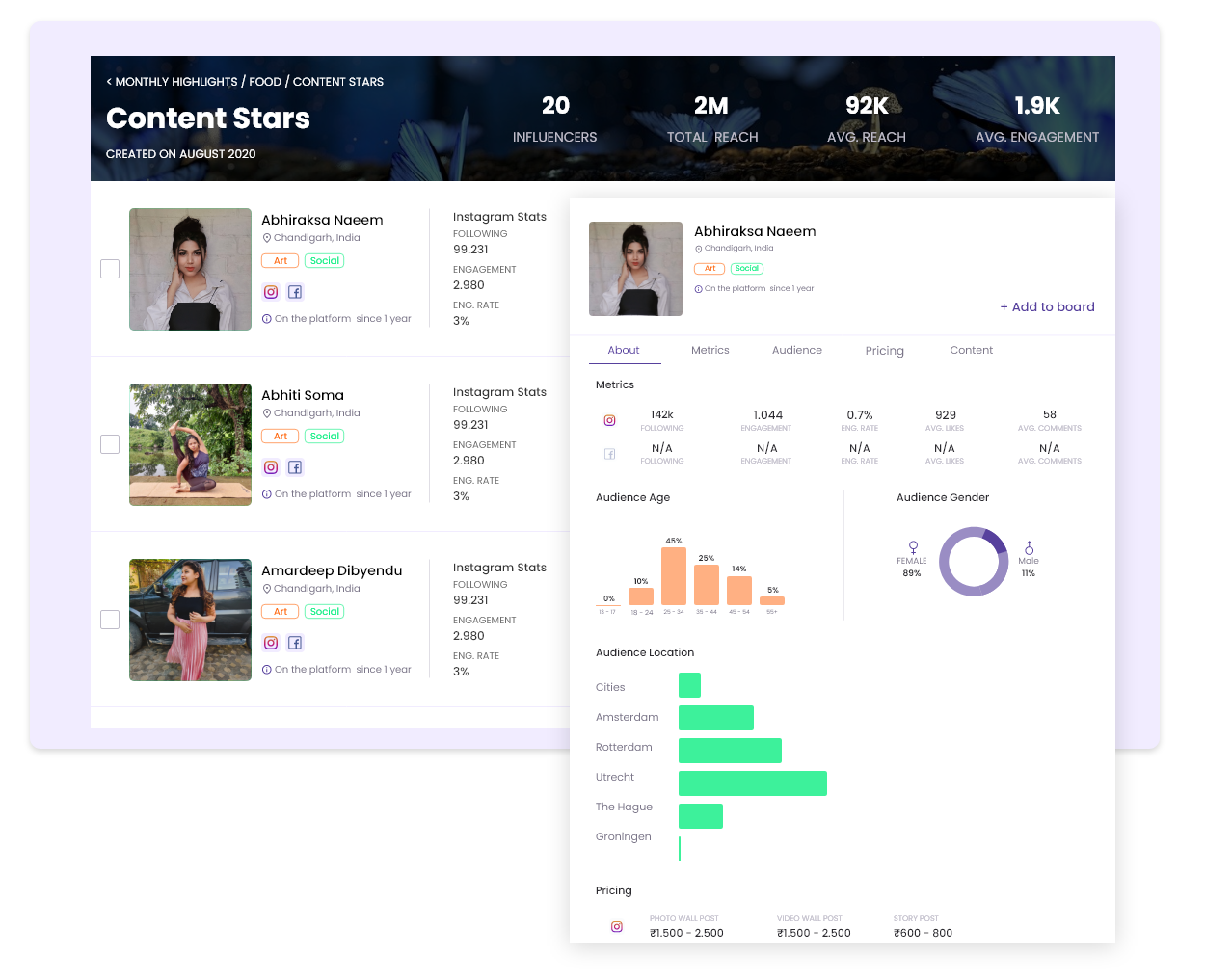Click Facebook icon under Abhiraksa Naeem card
Viewport: 1205px width, 980px height.
(x=295, y=292)
